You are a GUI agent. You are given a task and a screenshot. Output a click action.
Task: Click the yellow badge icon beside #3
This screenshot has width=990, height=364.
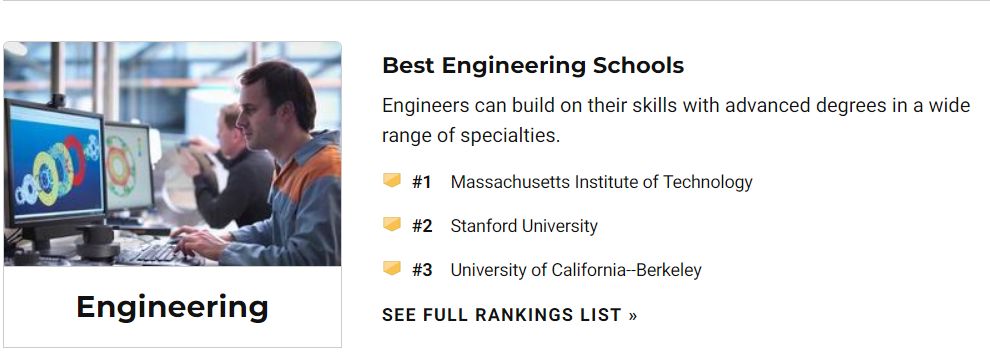pos(391,269)
